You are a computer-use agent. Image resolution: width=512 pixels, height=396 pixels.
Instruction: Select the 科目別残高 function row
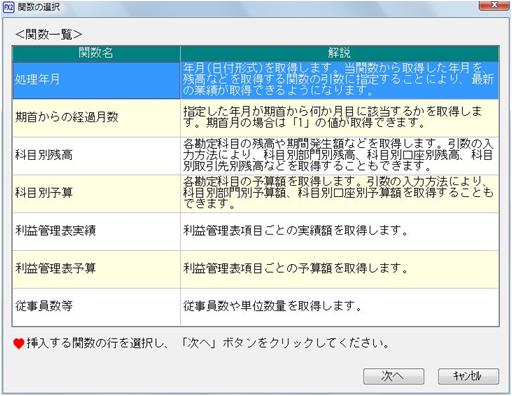tap(256, 156)
